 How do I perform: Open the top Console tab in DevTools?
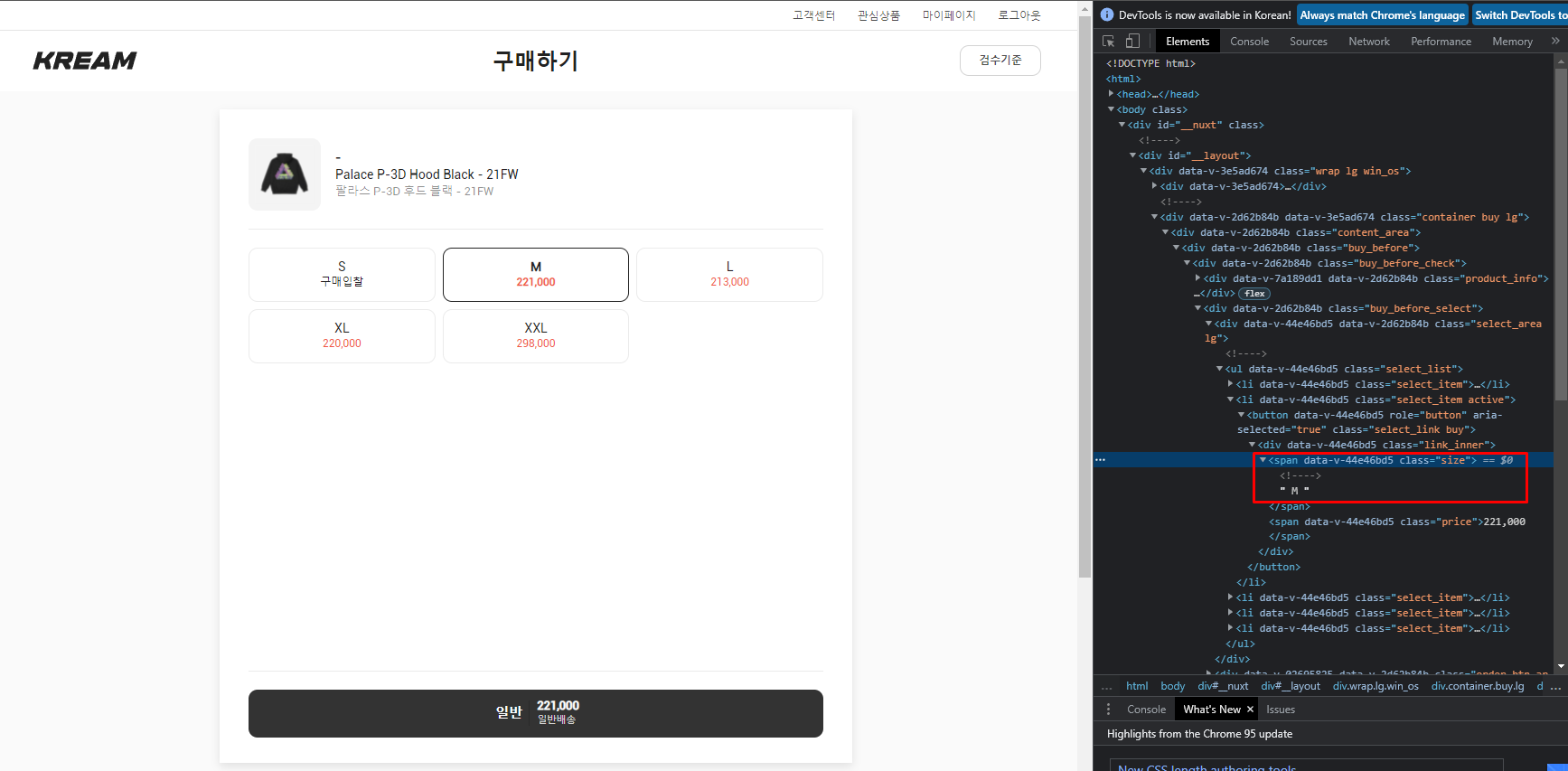[1250, 42]
